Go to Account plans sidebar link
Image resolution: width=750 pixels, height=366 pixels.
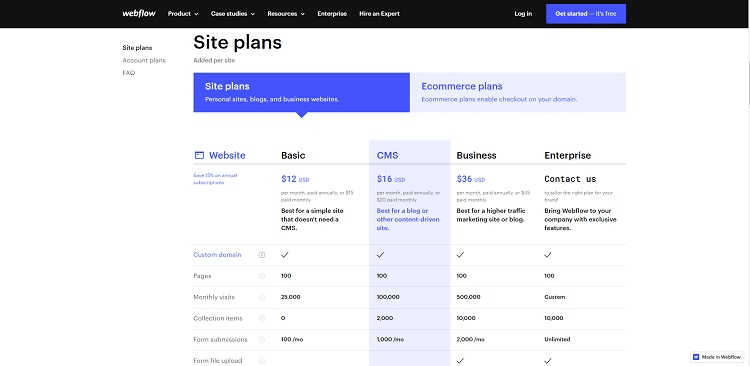pyautogui.click(x=144, y=60)
